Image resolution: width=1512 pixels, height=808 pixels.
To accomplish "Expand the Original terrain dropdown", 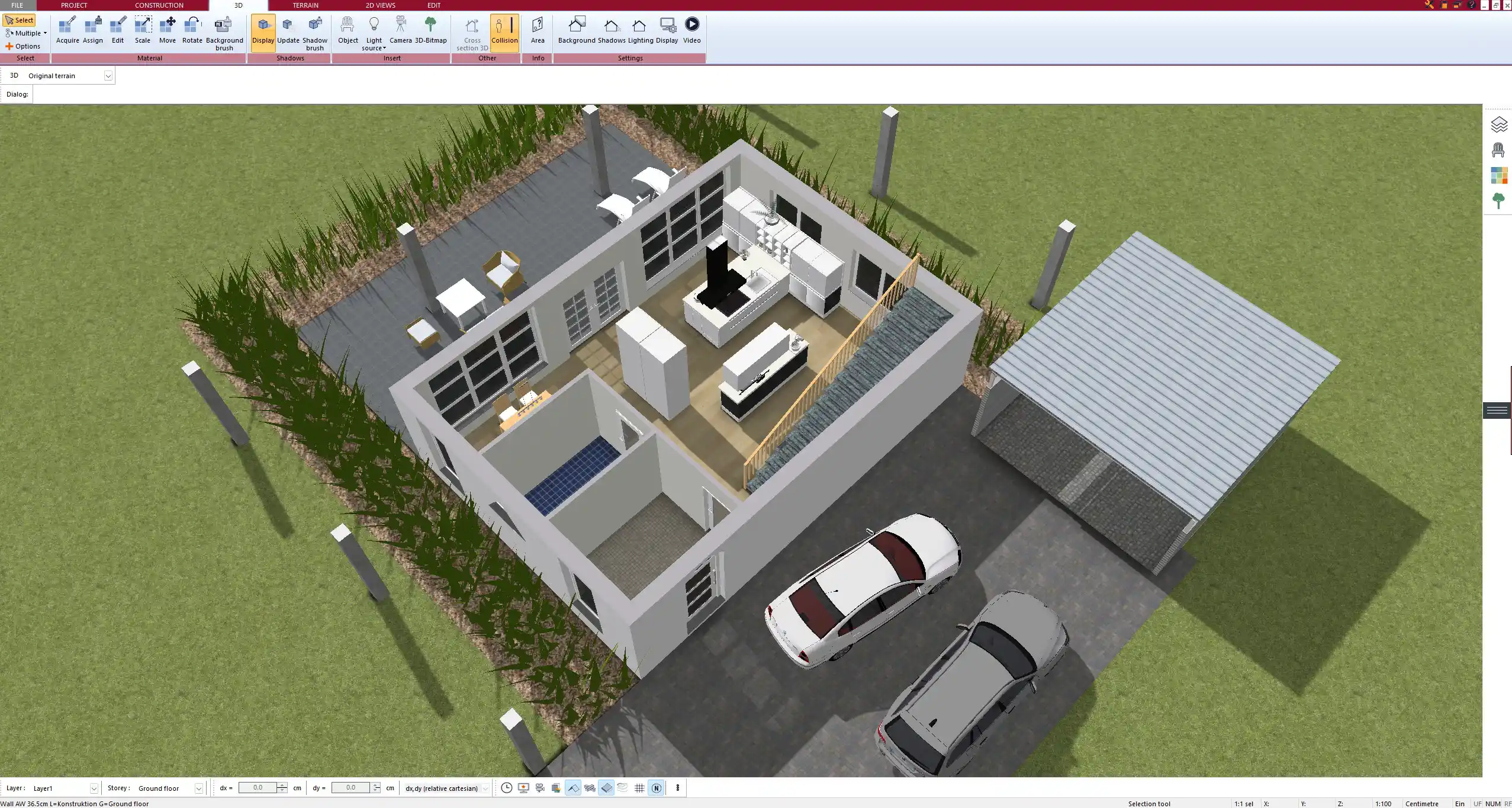I will [x=108, y=76].
